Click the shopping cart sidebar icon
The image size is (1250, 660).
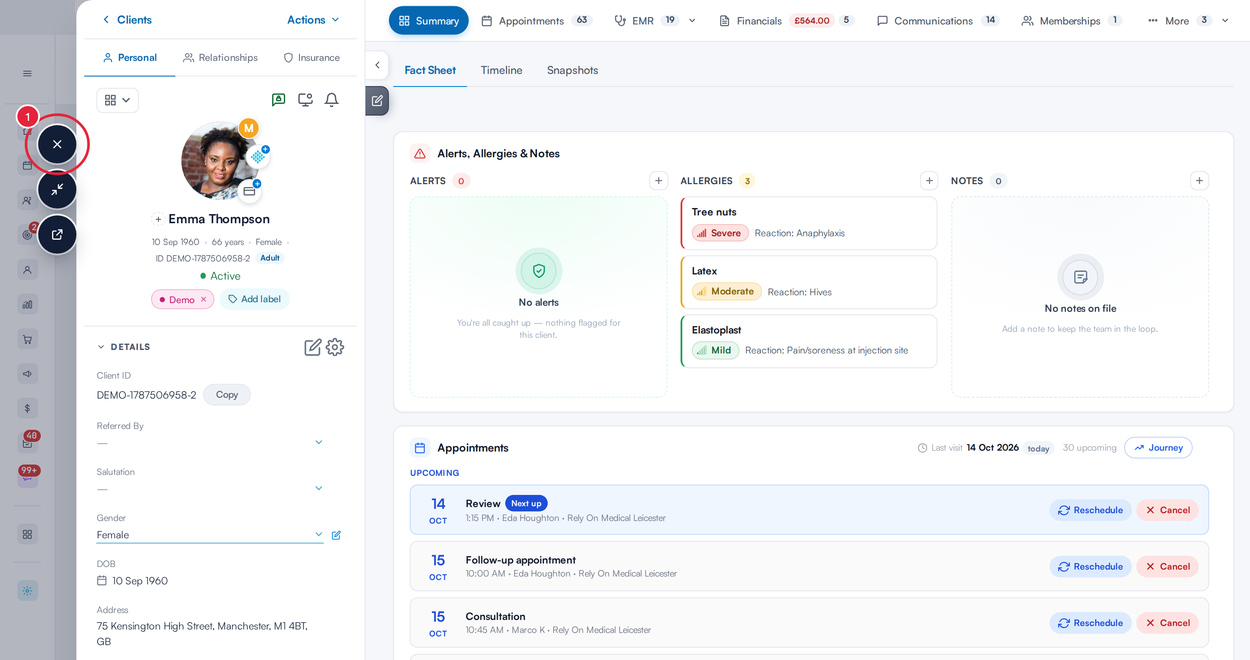tap(28, 339)
